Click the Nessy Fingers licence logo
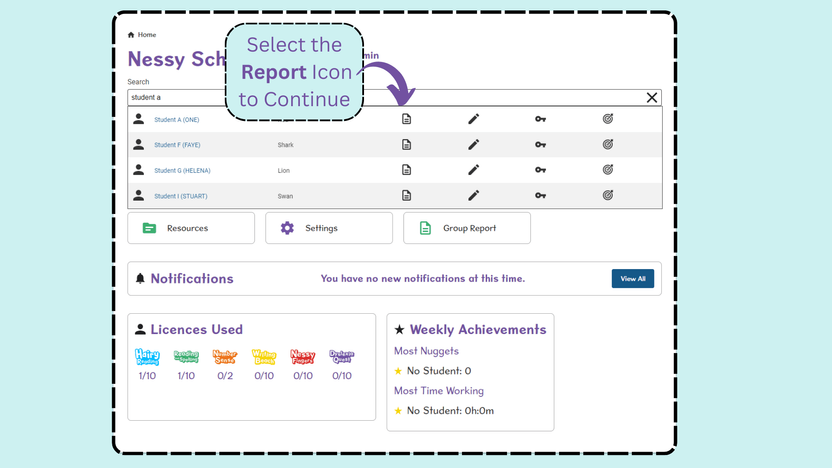 [x=302, y=357]
